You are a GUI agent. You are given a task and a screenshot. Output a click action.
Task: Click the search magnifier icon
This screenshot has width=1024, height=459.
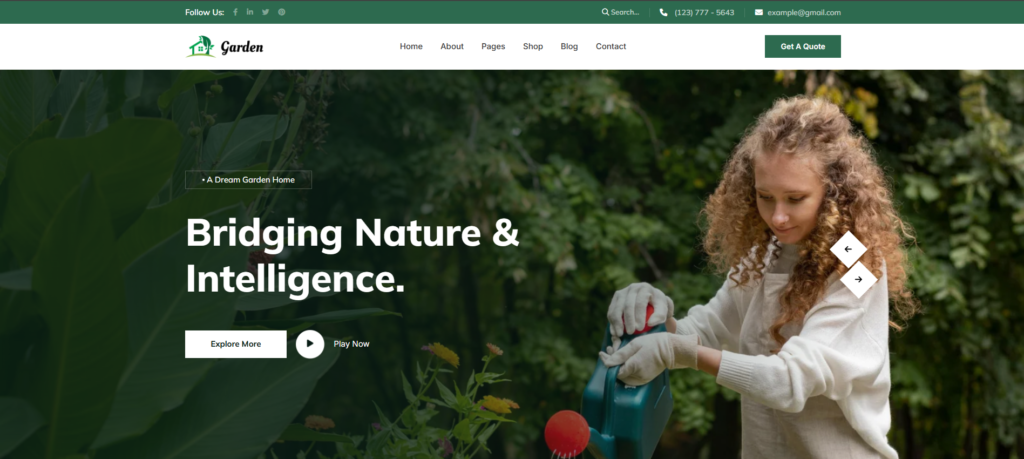click(605, 12)
